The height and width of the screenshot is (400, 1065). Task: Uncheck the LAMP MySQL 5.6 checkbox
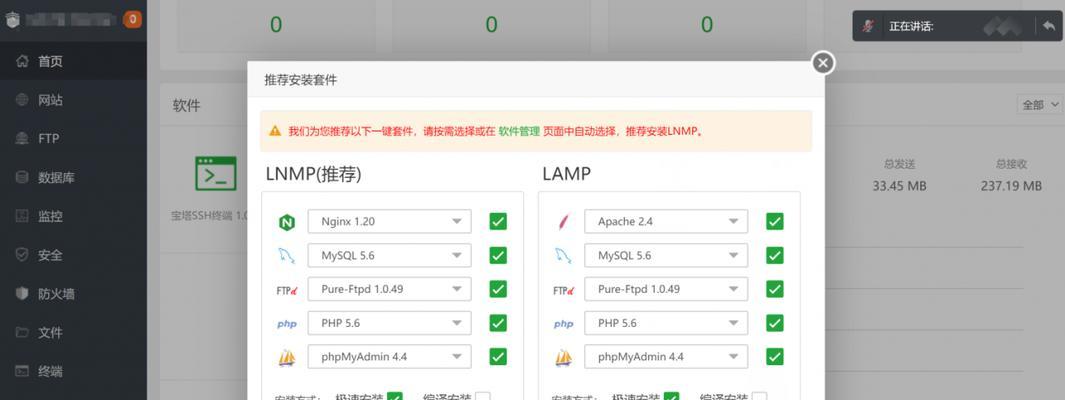[x=774, y=255]
